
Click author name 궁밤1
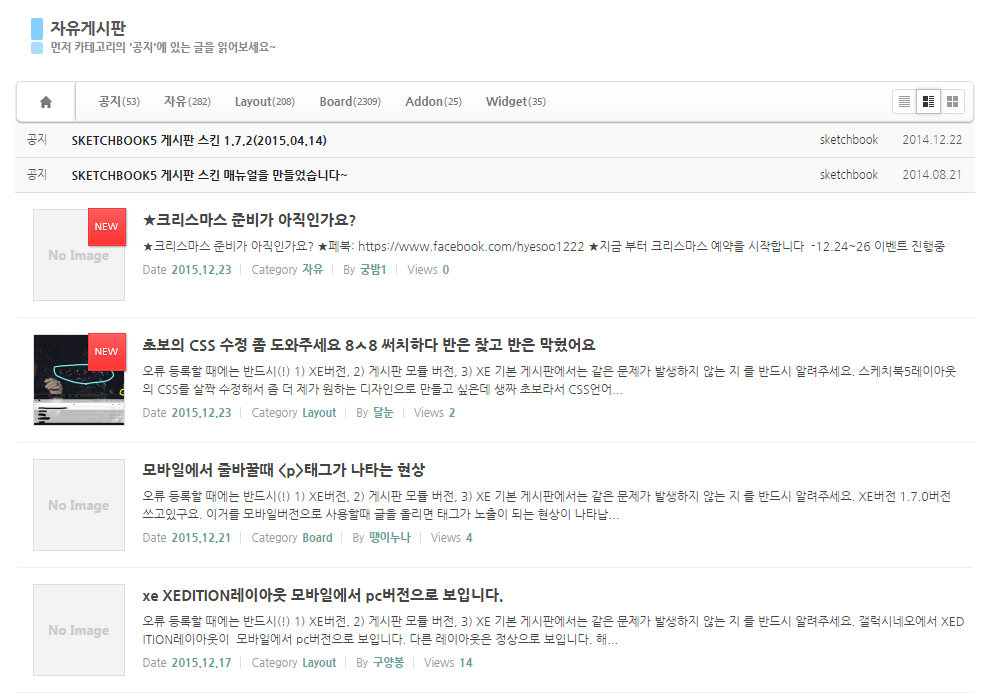coord(373,270)
